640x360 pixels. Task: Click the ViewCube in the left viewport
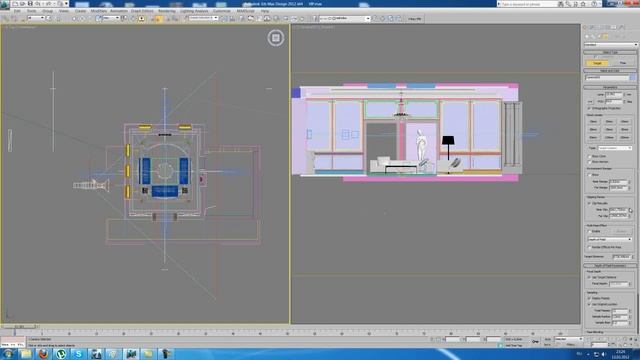pyautogui.click(x=276, y=38)
